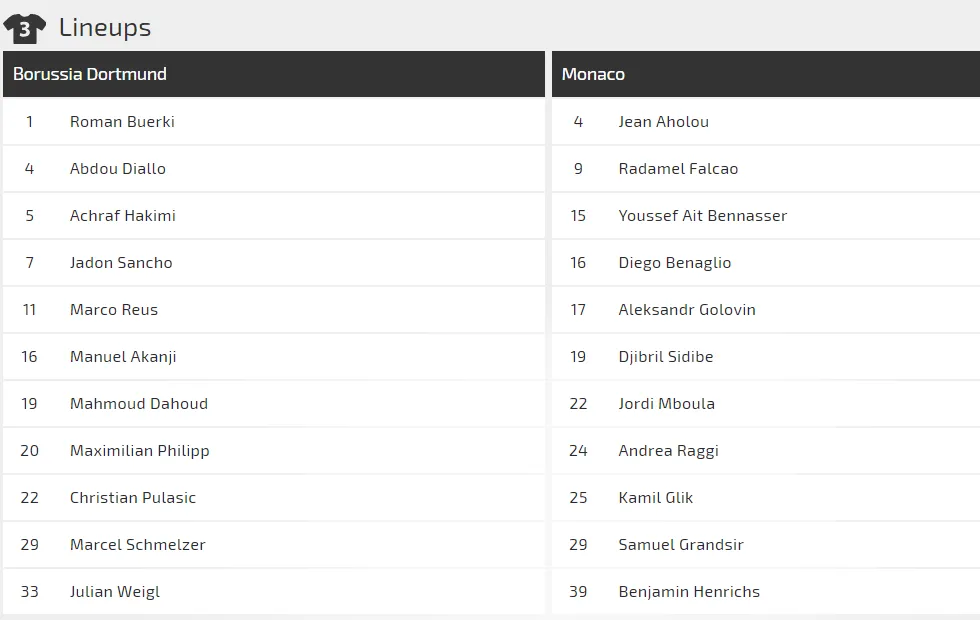Click Christian Pulasic player name
This screenshot has width=980, height=620.
coord(133,498)
